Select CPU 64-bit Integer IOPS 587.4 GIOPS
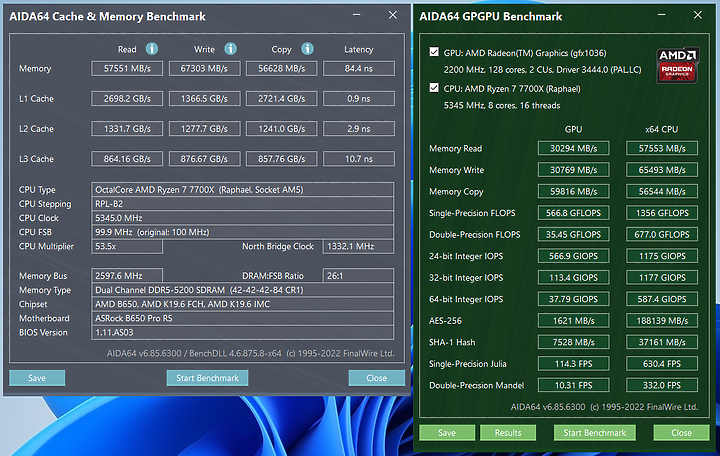This screenshot has height=456, width=720. (x=662, y=299)
